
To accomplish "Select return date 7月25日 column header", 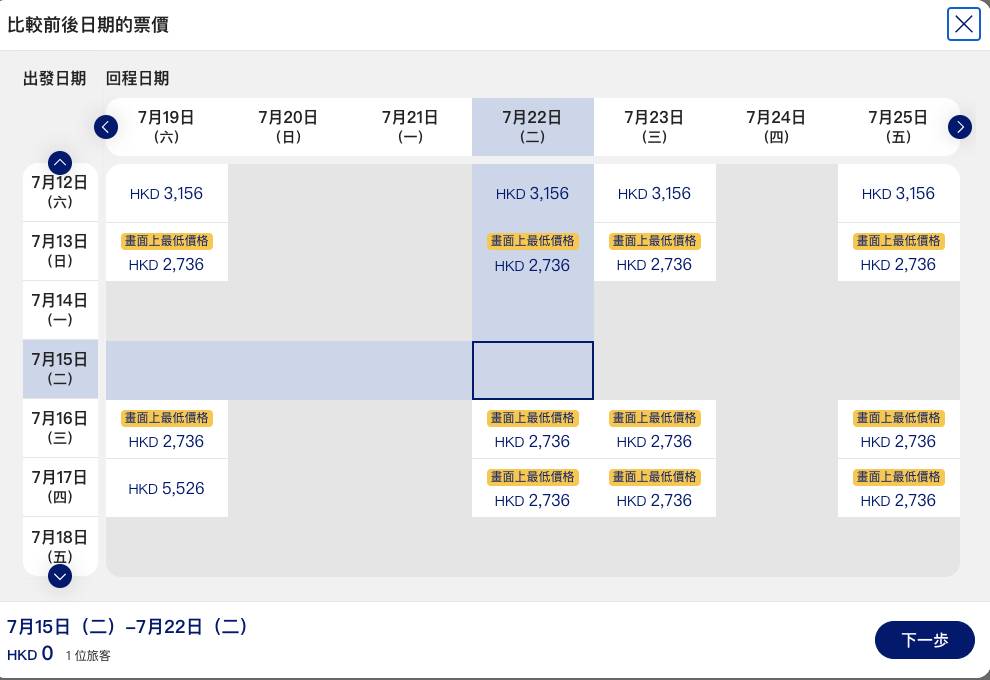I will point(898,126).
